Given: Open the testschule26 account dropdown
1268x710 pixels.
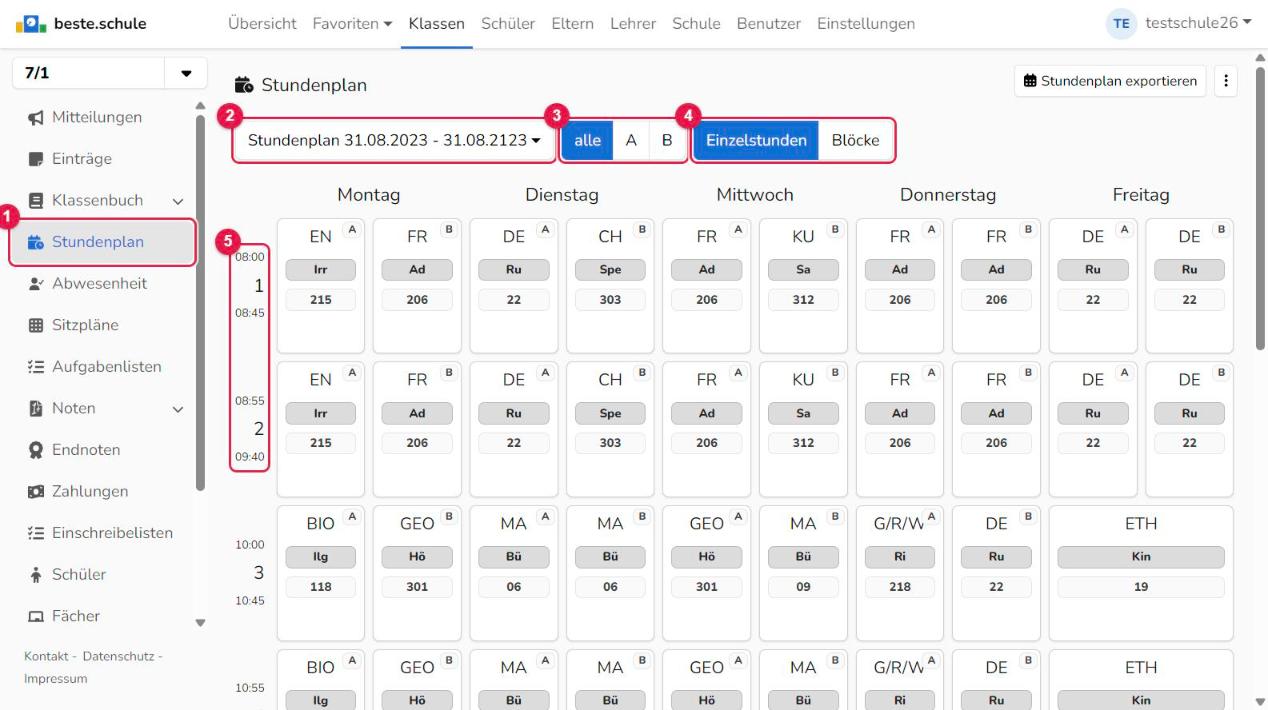Looking at the screenshot, I should tap(1198, 24).
